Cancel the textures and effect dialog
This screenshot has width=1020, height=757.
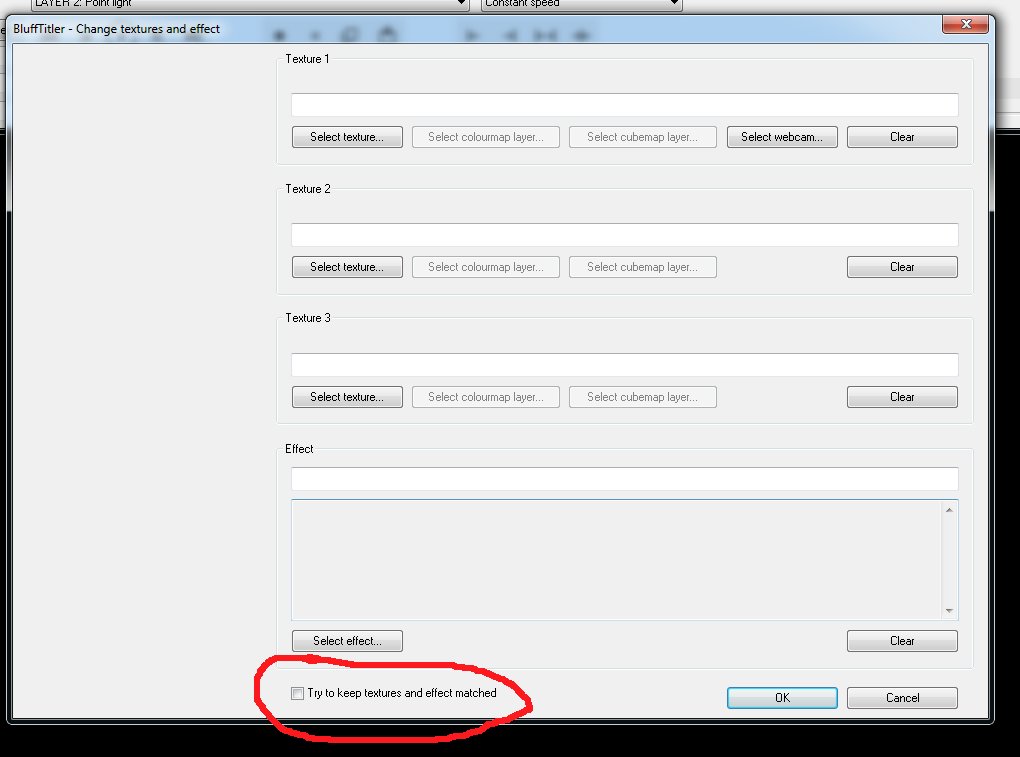point(902,698)
